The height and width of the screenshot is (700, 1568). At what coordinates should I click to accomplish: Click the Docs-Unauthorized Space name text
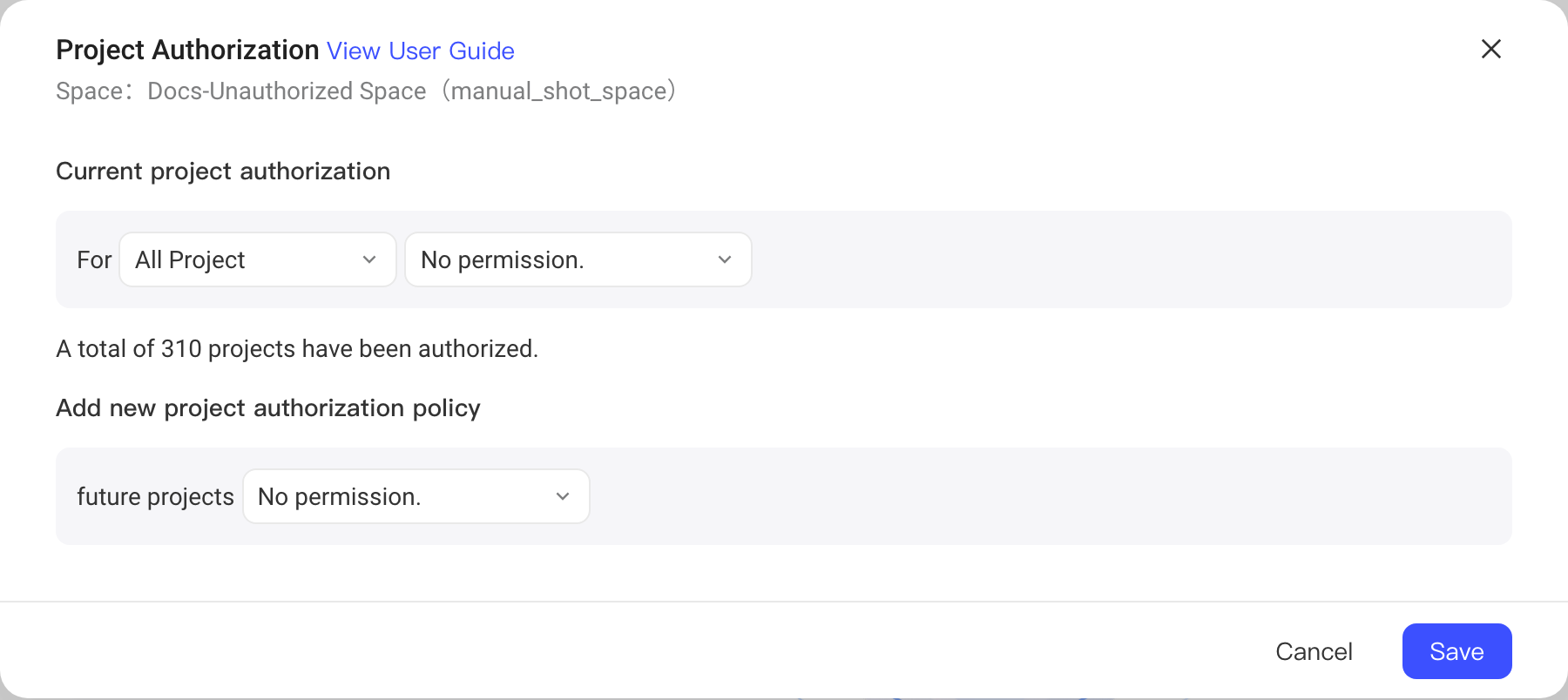pos(287,91)
